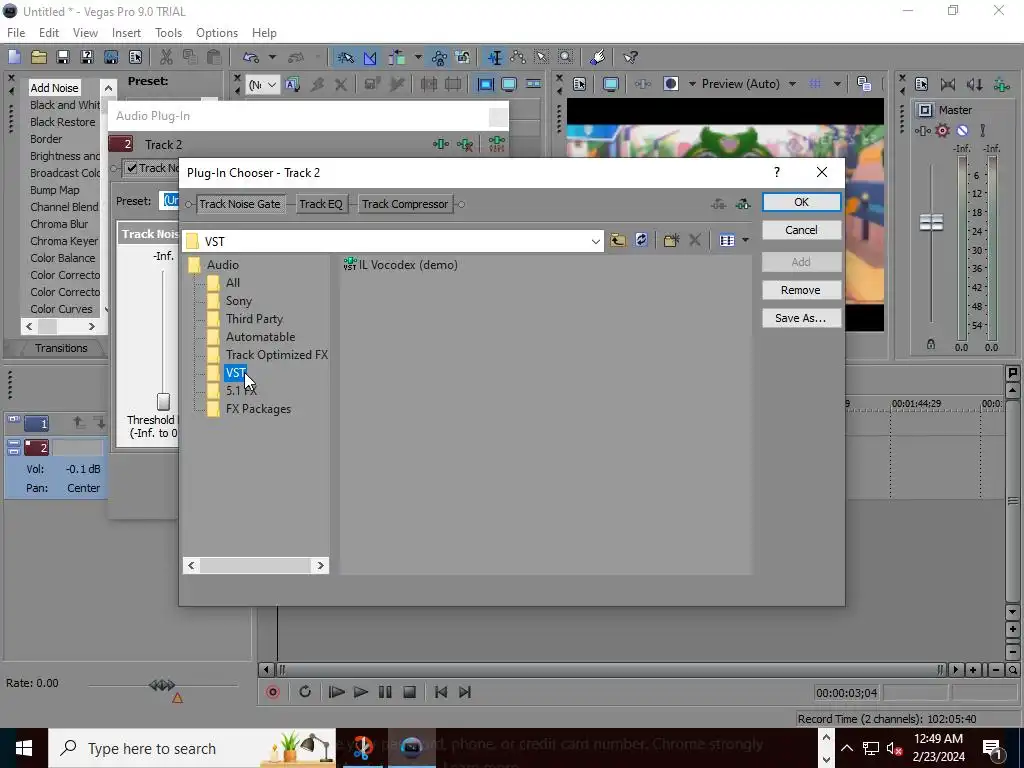Click Up One Level folder icon
1024x768 pixels.
pyautogui.click(x=618, y=240)
